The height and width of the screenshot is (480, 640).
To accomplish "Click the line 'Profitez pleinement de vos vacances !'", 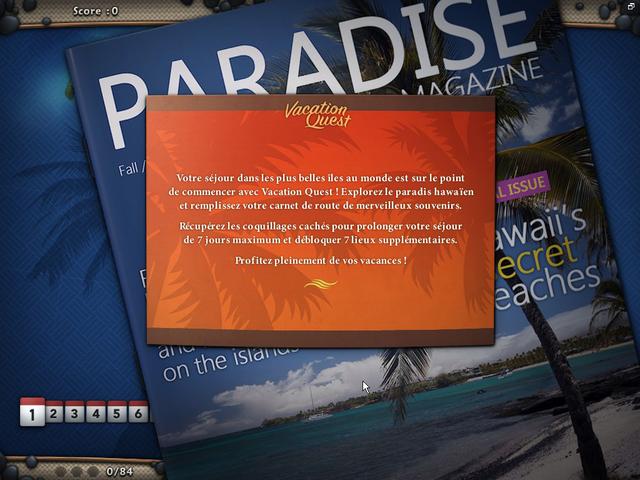I will [x=321, y=260].
